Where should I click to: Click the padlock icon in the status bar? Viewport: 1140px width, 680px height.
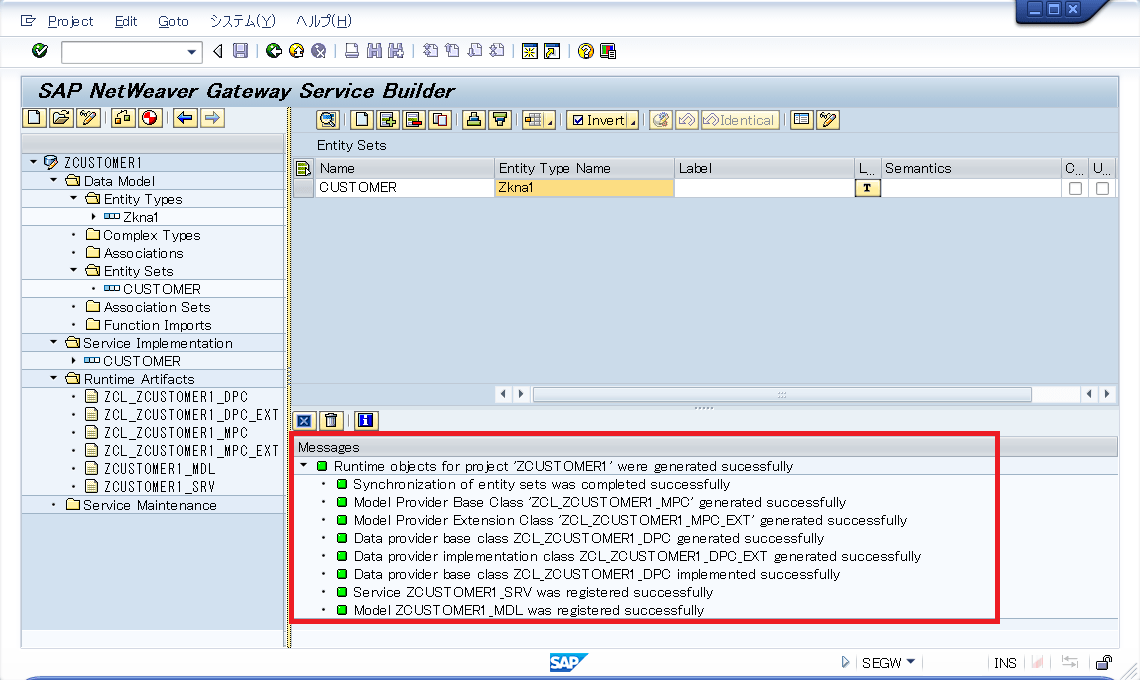(x=1104, y=663)
